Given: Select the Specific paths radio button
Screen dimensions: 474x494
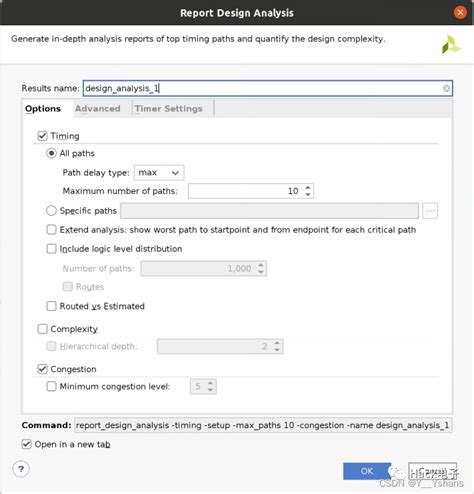Looking at the screenshot, I should click(x=51, y=211).
